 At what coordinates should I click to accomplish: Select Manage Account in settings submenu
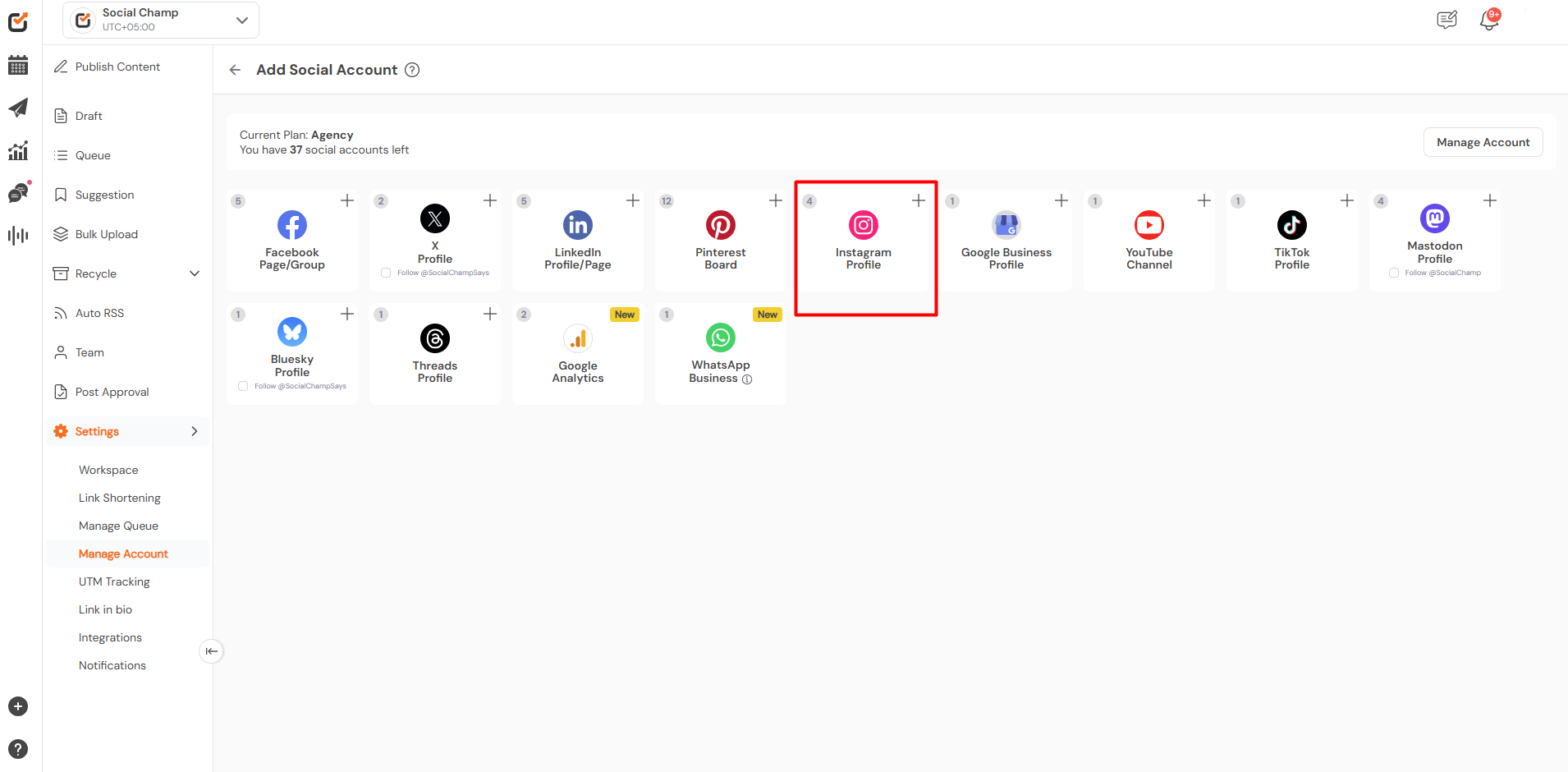tap(123, 554)
